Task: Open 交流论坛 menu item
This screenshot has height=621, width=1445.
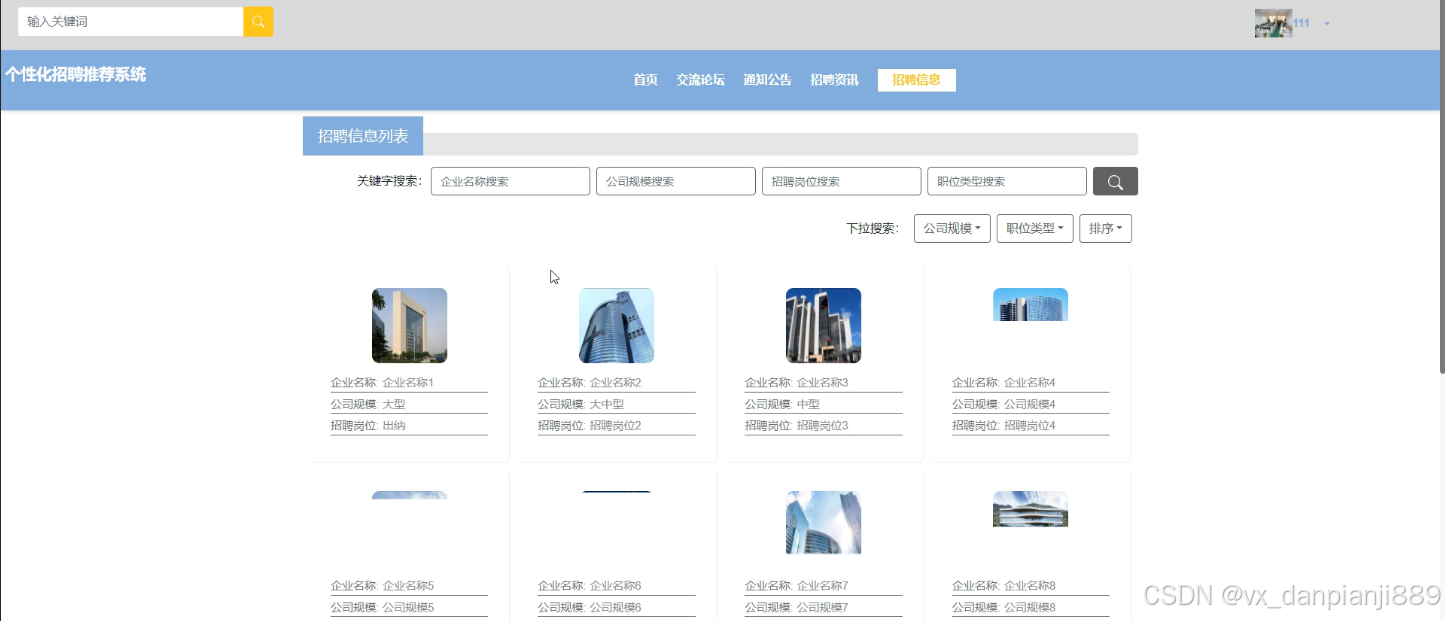Action: (x=700, y=80)
